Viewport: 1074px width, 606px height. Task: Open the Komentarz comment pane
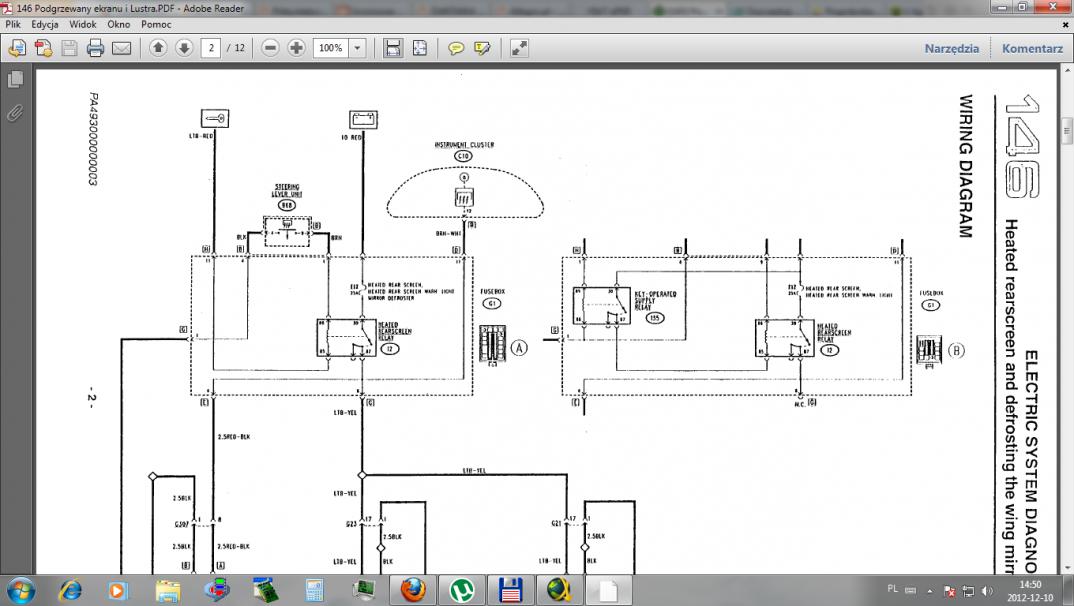[1032, 48]
